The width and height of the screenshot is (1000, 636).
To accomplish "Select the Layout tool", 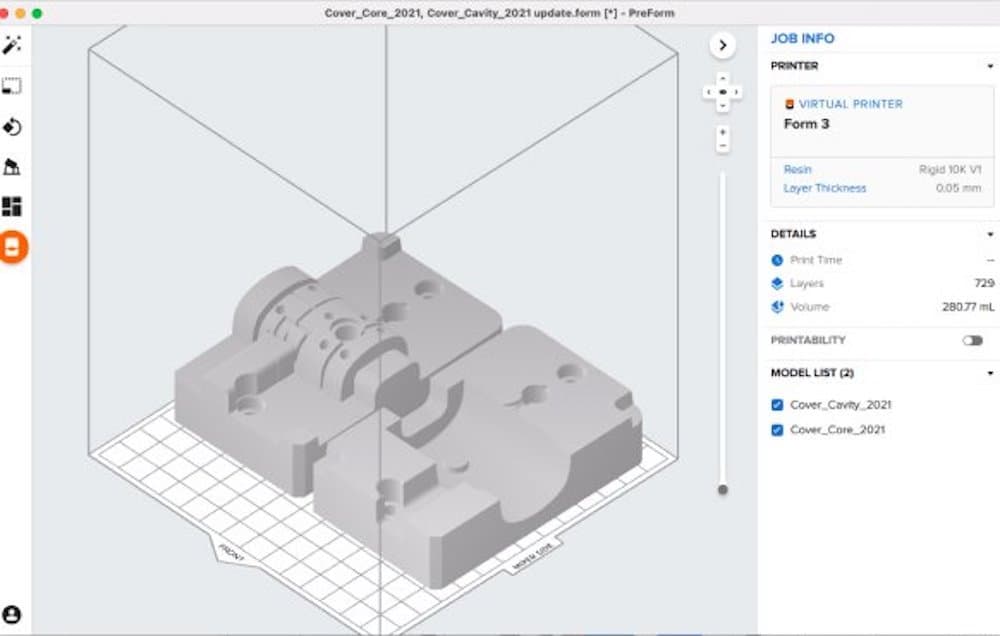I will tap(13, 207).
